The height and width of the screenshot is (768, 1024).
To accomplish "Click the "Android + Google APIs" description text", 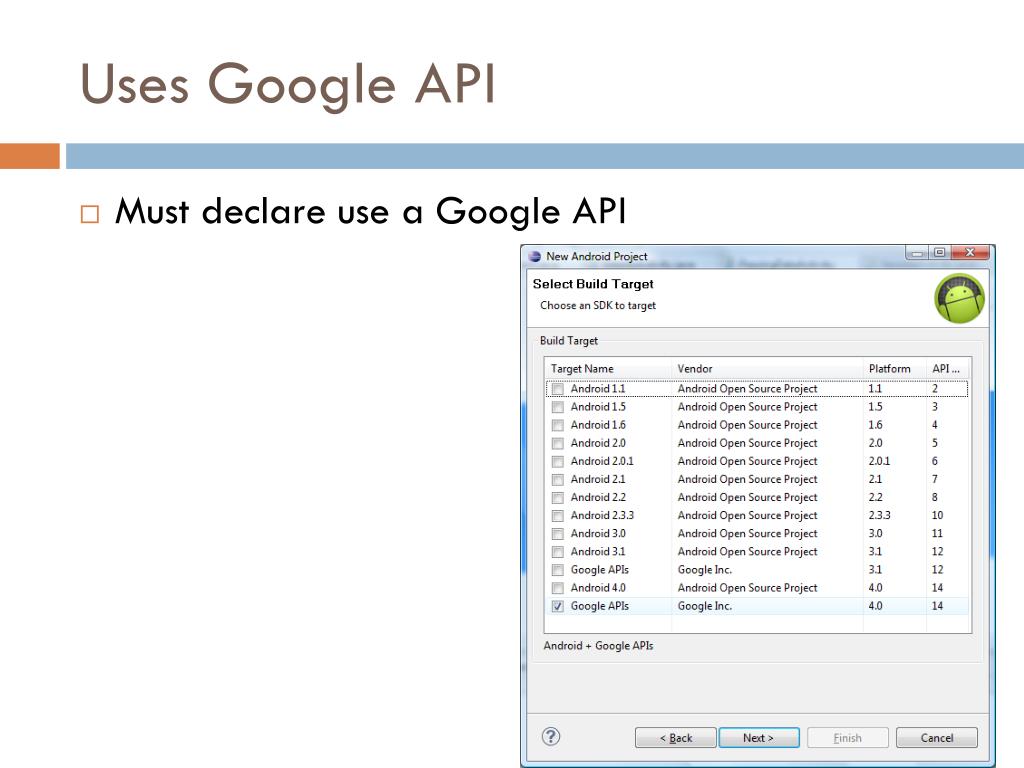I will click(x=598, y=646).
